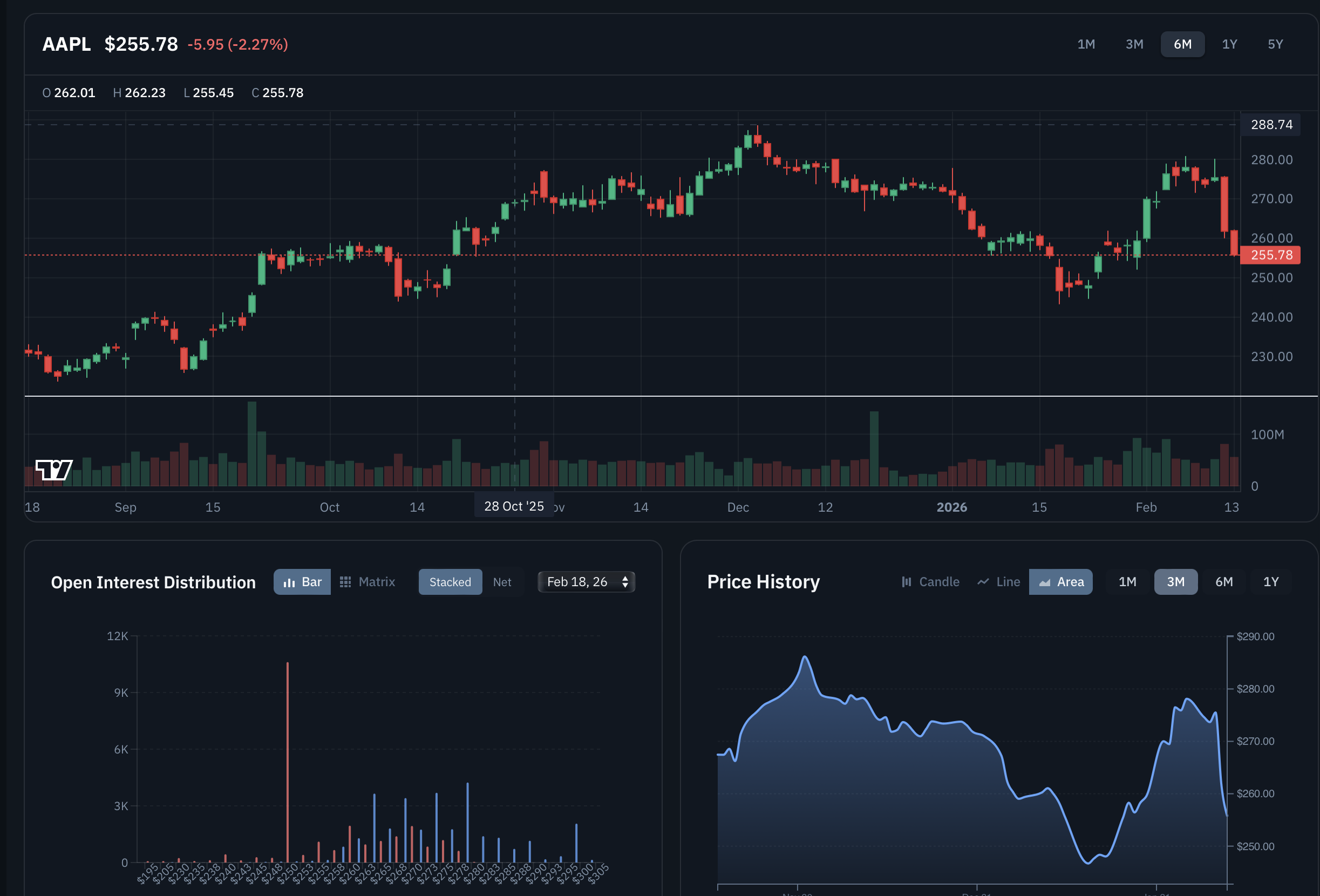Click the tallest red $250 strike bar
The image size is (1320, 896).
tap(288, 762)
